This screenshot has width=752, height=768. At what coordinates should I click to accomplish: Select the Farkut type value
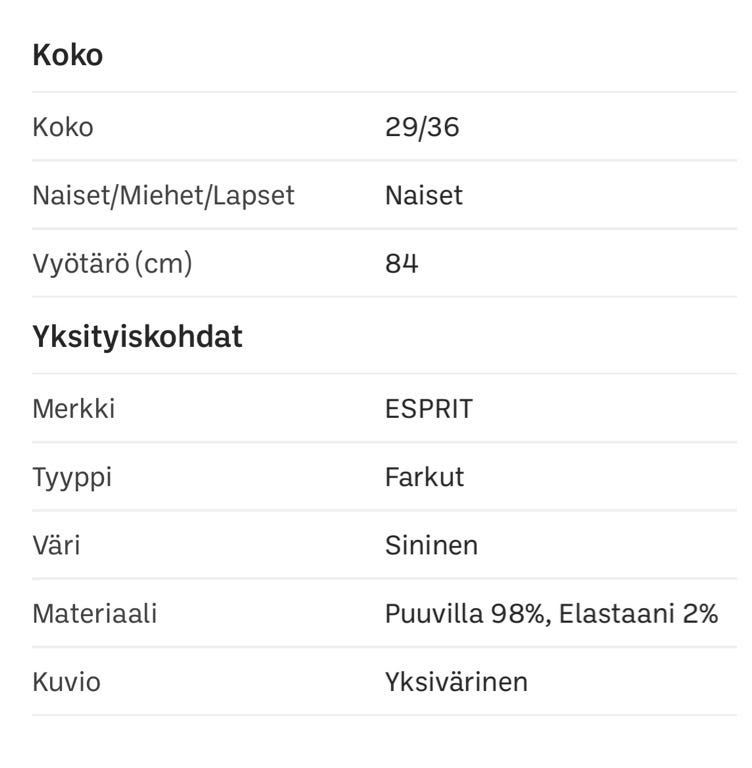click(x=424, y=477)
